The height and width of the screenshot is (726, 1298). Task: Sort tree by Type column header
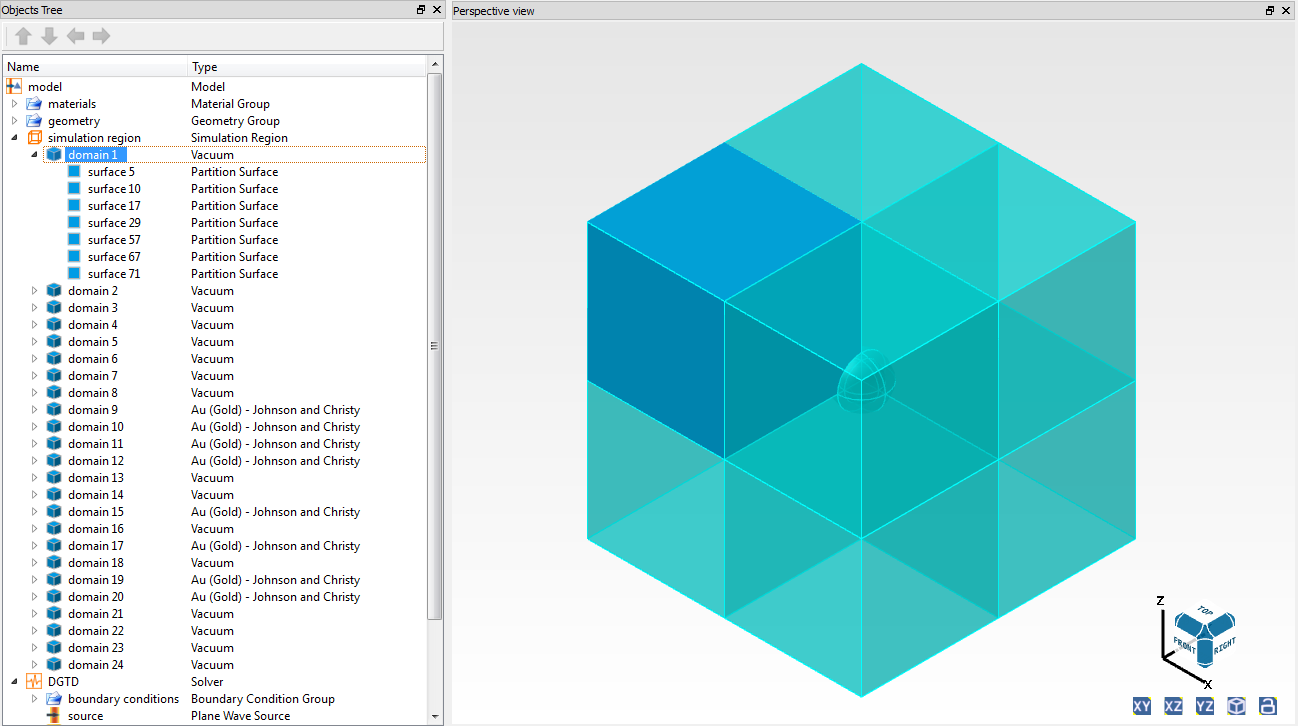(x=308, y=67)
